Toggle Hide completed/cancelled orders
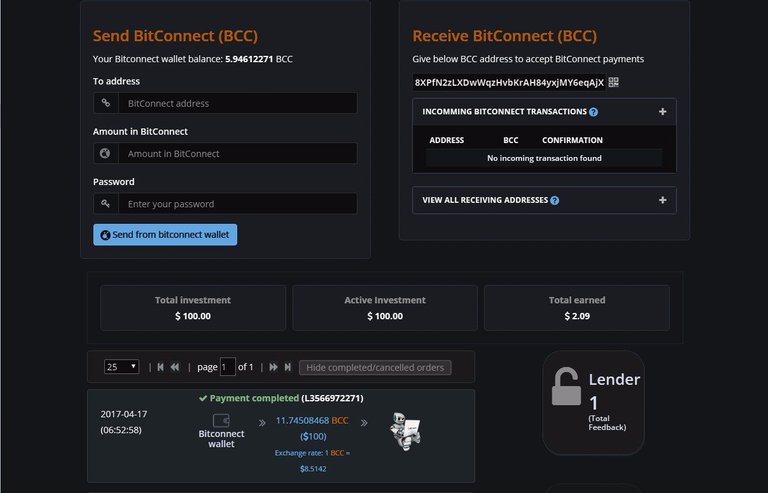The width and height of the screenshot is (768, 493). coord(375,367)
